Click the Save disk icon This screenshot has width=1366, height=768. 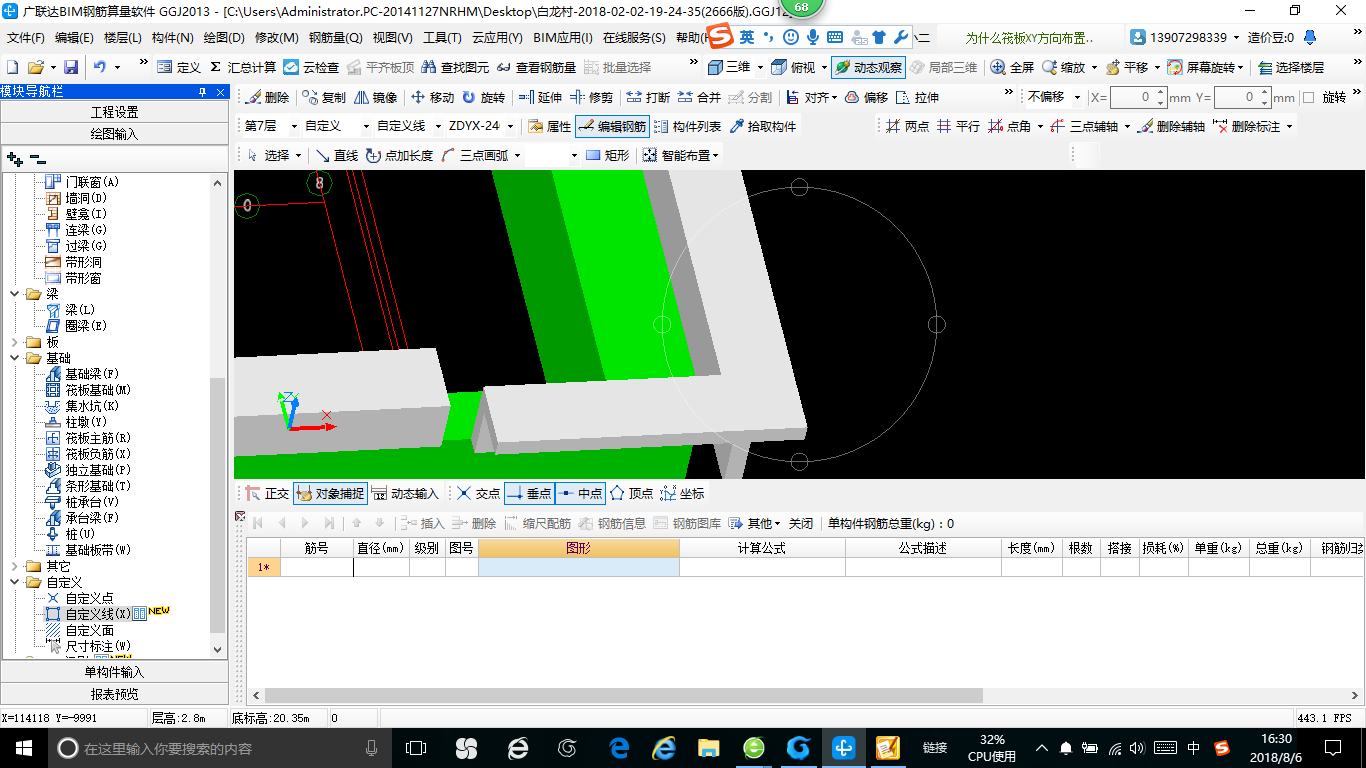71,67
